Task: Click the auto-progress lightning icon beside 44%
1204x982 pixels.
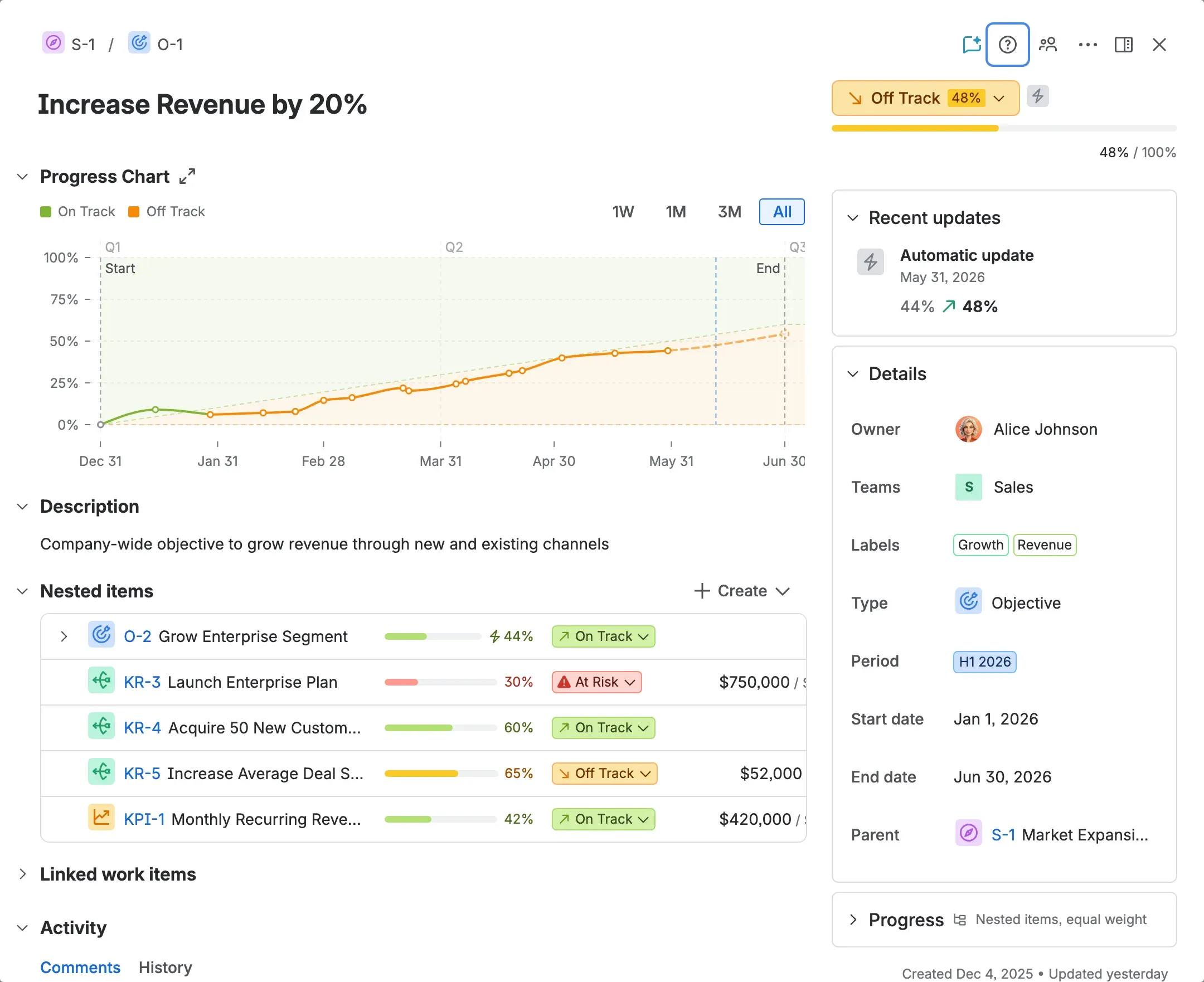Action: pos(494,636)
